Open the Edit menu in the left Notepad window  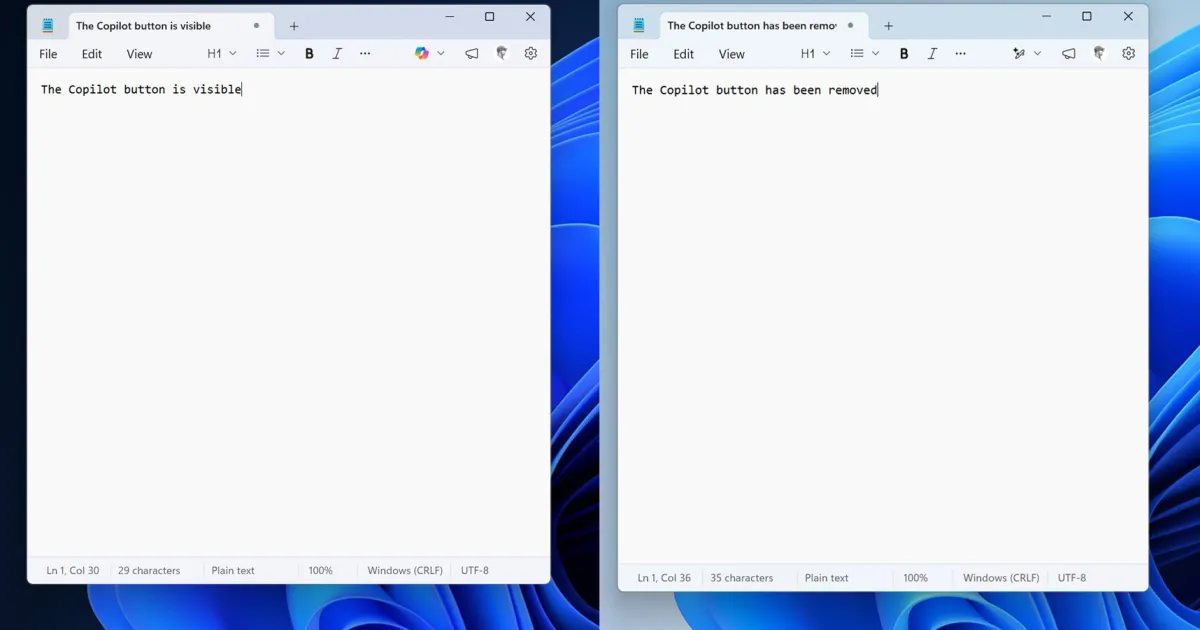92,54
